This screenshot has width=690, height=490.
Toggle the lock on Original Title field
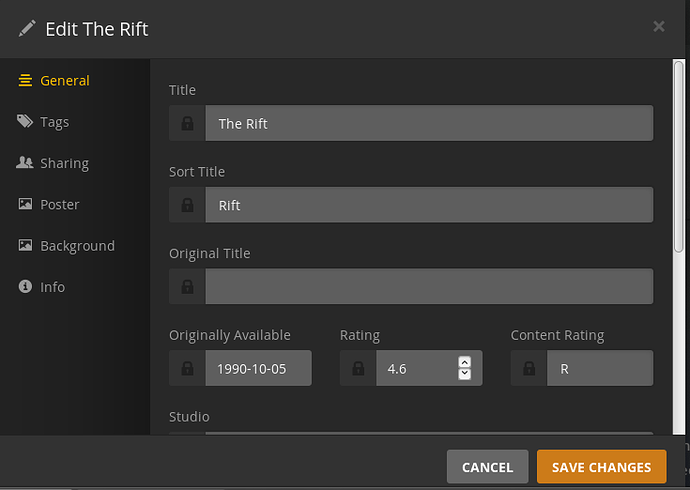[187, 287]
